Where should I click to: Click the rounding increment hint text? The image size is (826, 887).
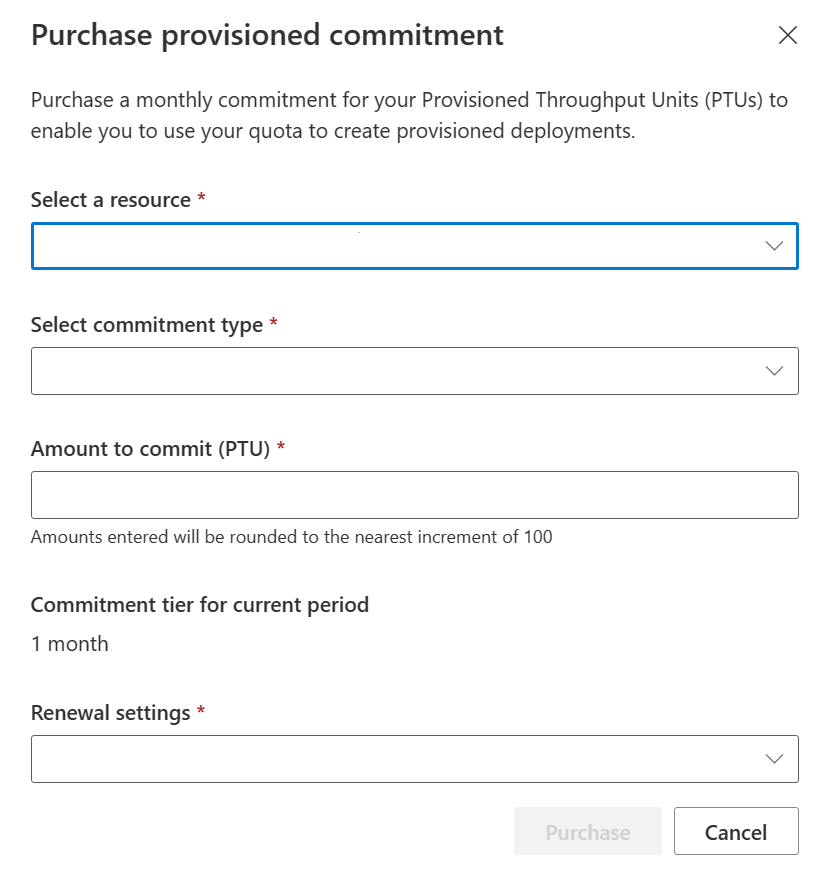pyautogui.click(x=291, y=537)
